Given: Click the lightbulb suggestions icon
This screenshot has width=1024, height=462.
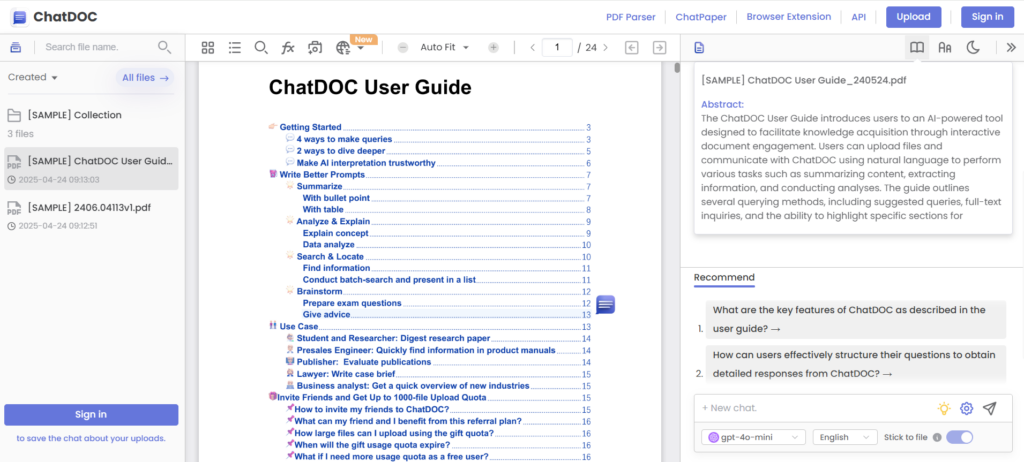Looking at the screenshot, I should coord(943,408).
